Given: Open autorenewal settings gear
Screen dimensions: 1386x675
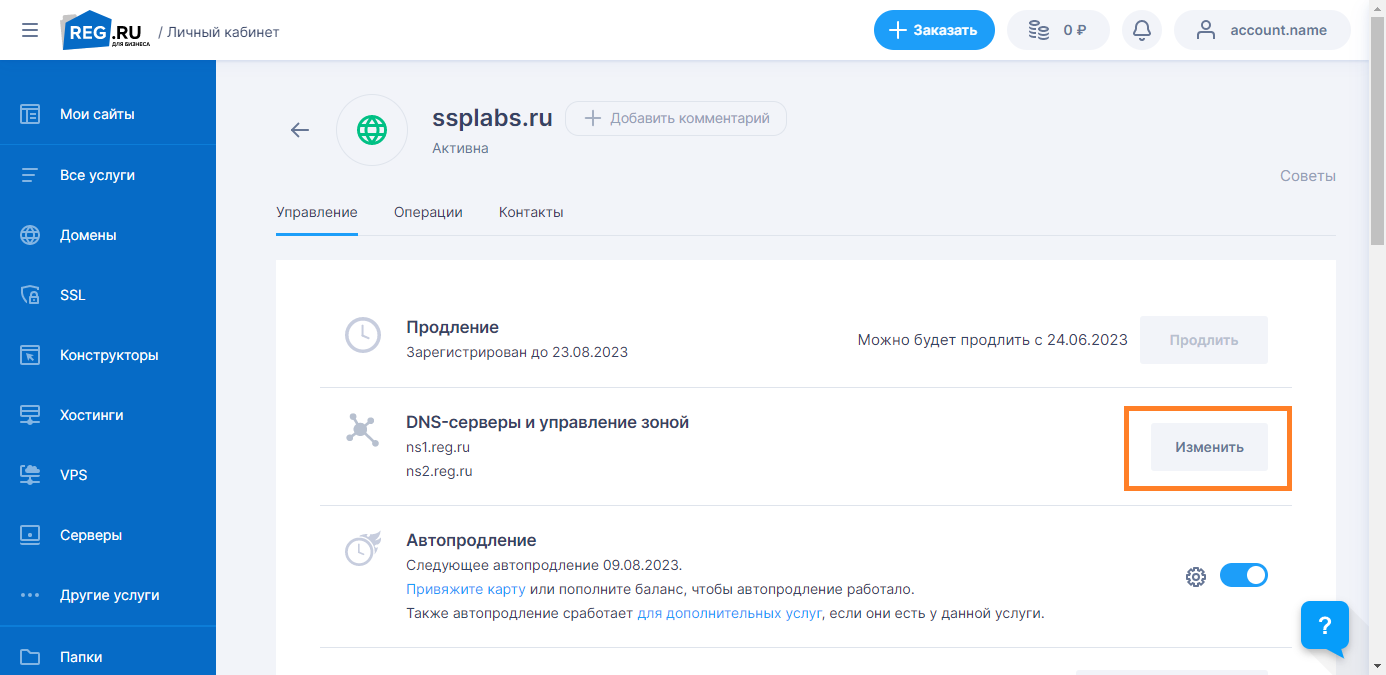Looking at the screenshot, I should tap(1195, 576).
